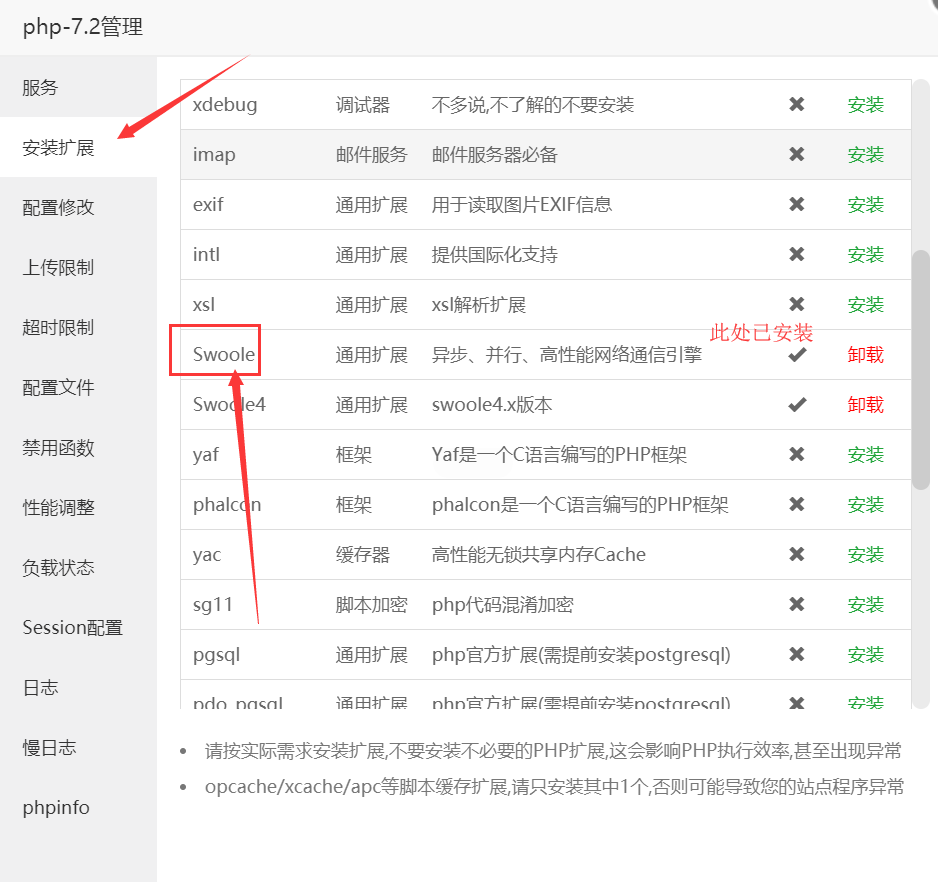The width and height of the screenshot is (938, 882).
Task: Click description 邮件服务器必备
Action: tap(494, 155)
